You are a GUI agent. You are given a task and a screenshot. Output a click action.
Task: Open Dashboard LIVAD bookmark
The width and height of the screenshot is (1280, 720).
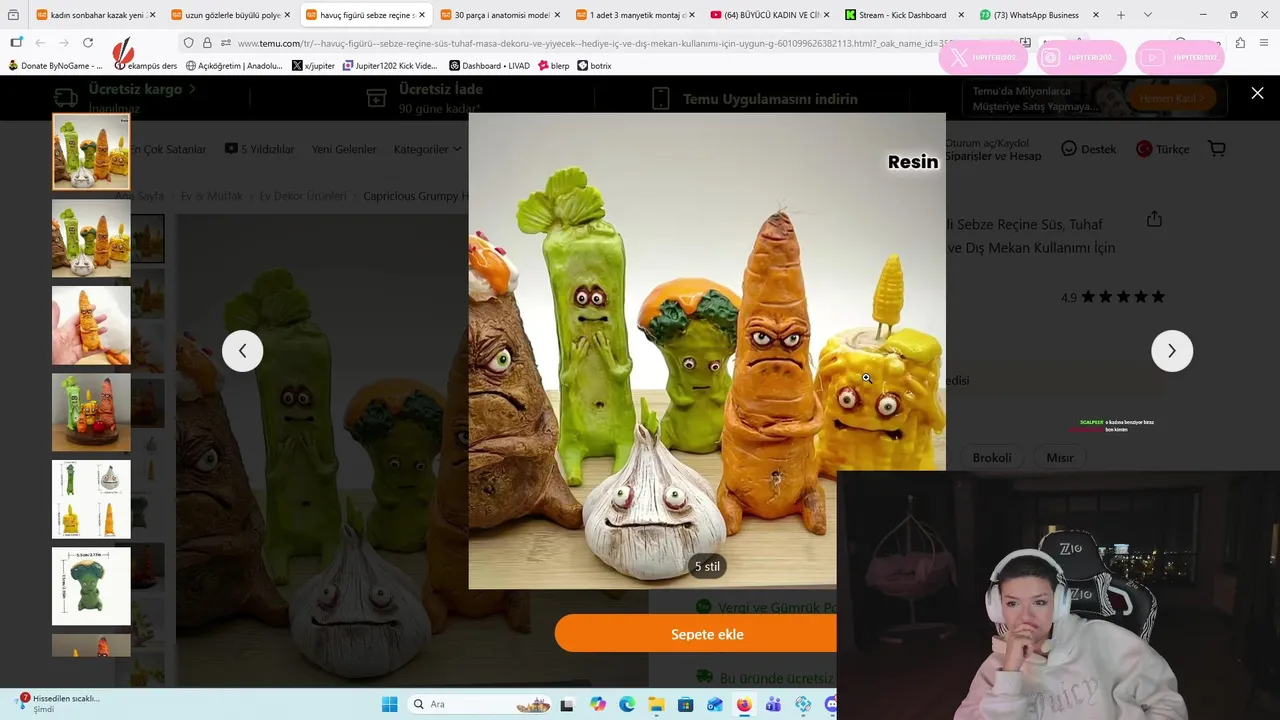tap(489, 66)
